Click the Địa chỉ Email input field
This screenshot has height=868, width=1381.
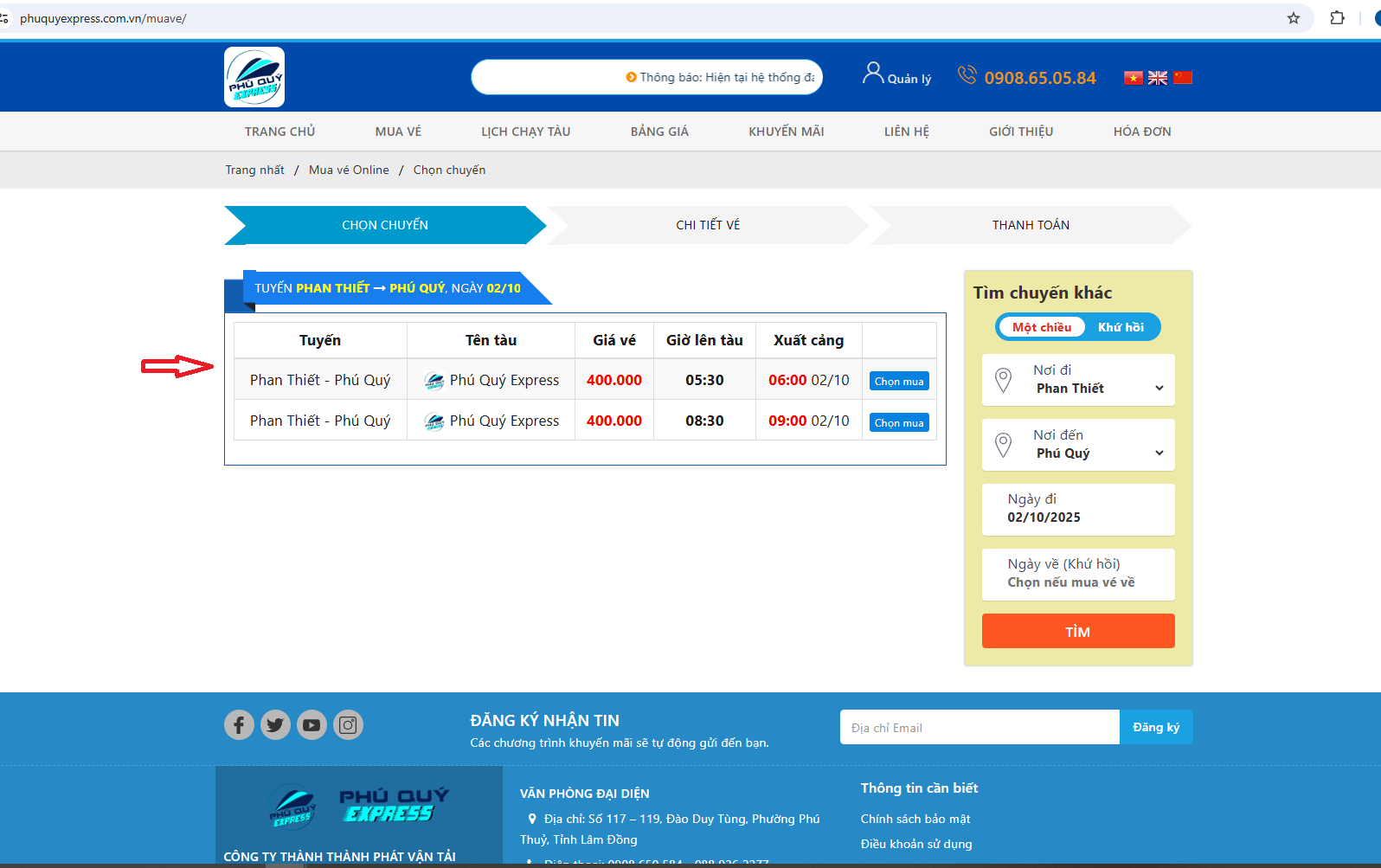tap(980, 728)
